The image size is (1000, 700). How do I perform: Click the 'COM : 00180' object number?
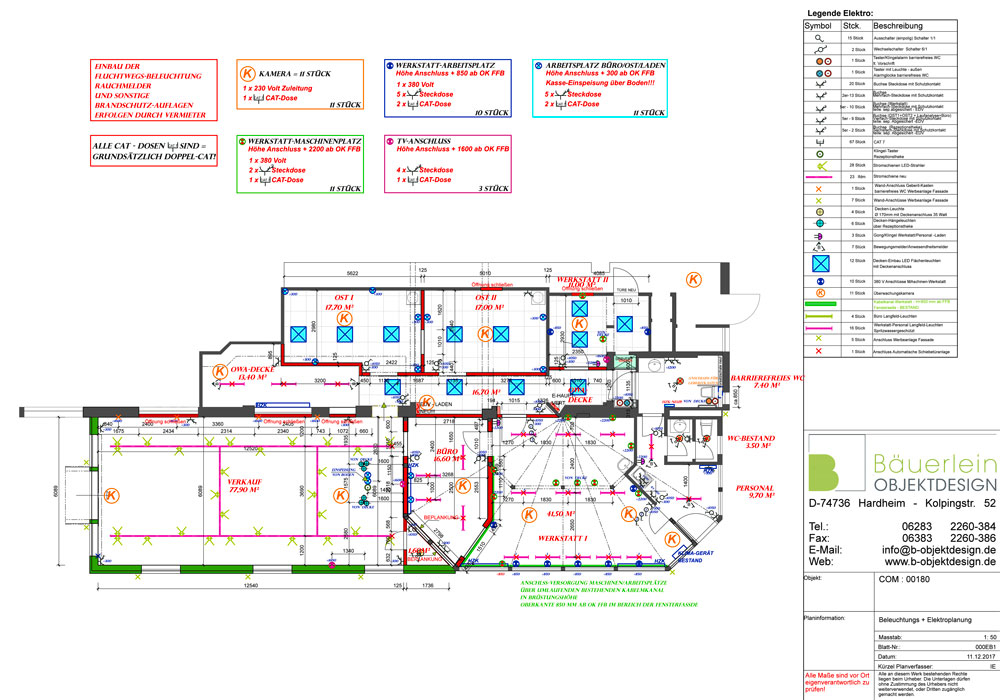pos(904,580)
